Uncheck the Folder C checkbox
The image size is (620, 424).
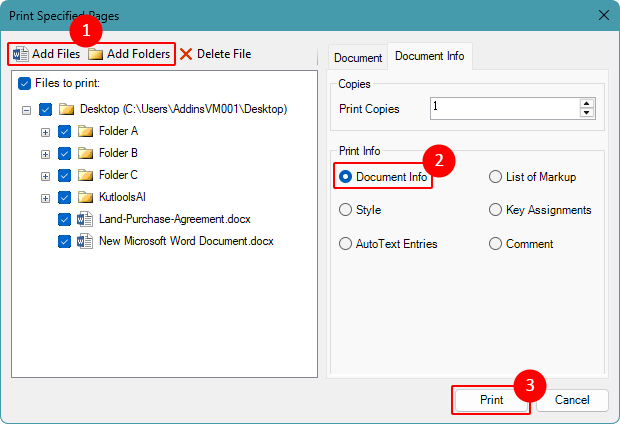64,175
